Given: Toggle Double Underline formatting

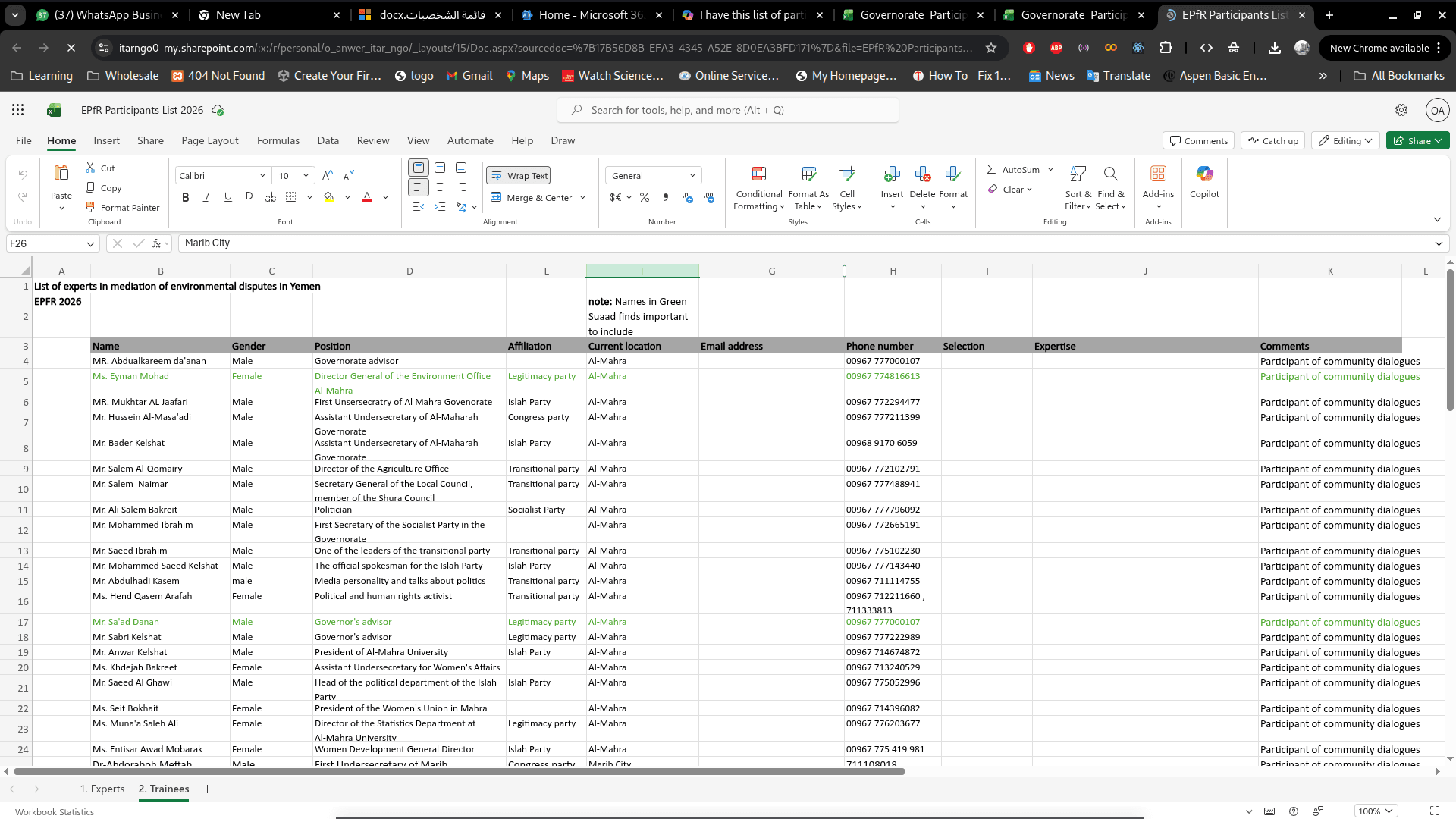Looking at the screenshot, I should [x=249, y=197].
